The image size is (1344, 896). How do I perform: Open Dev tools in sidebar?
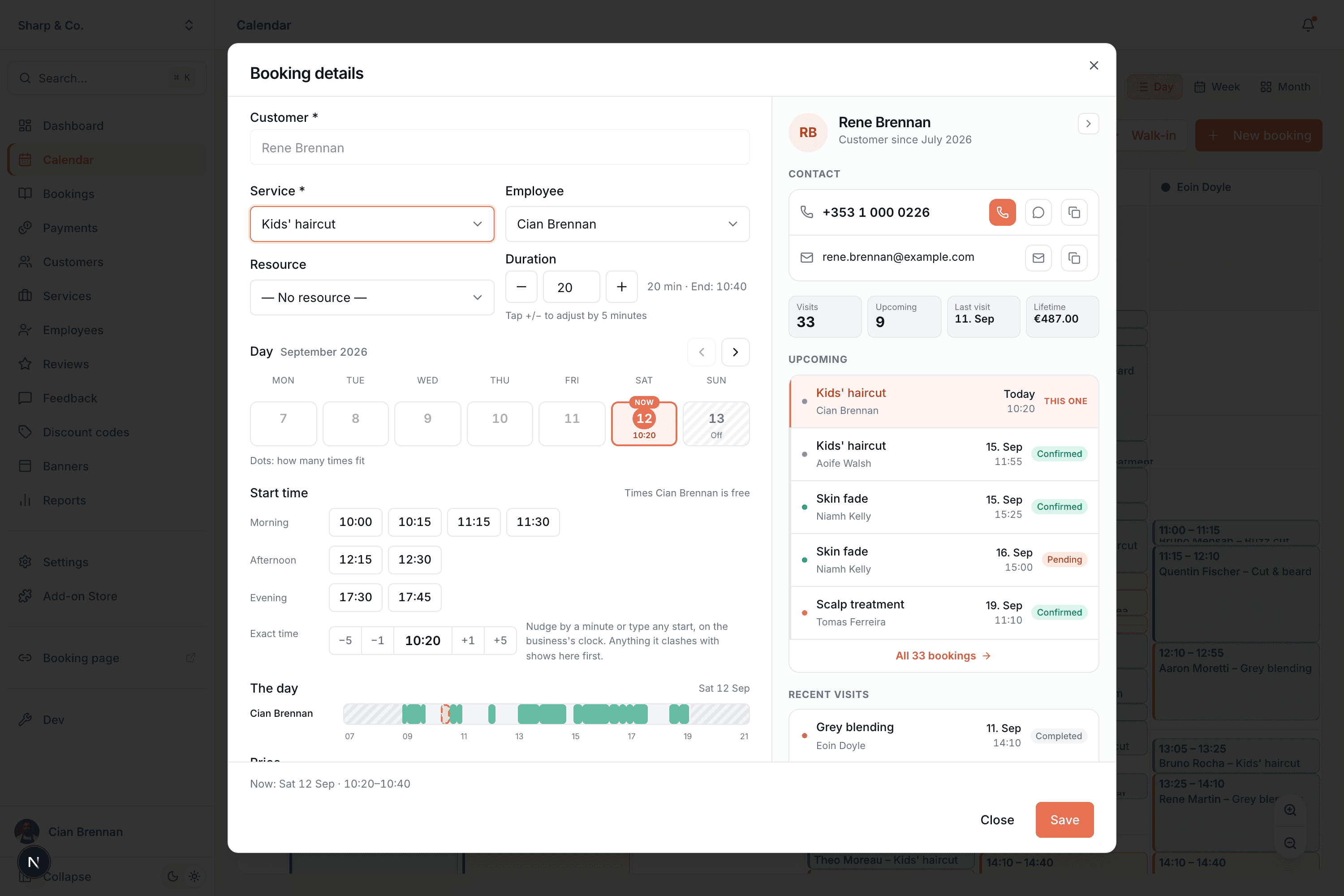107,720
